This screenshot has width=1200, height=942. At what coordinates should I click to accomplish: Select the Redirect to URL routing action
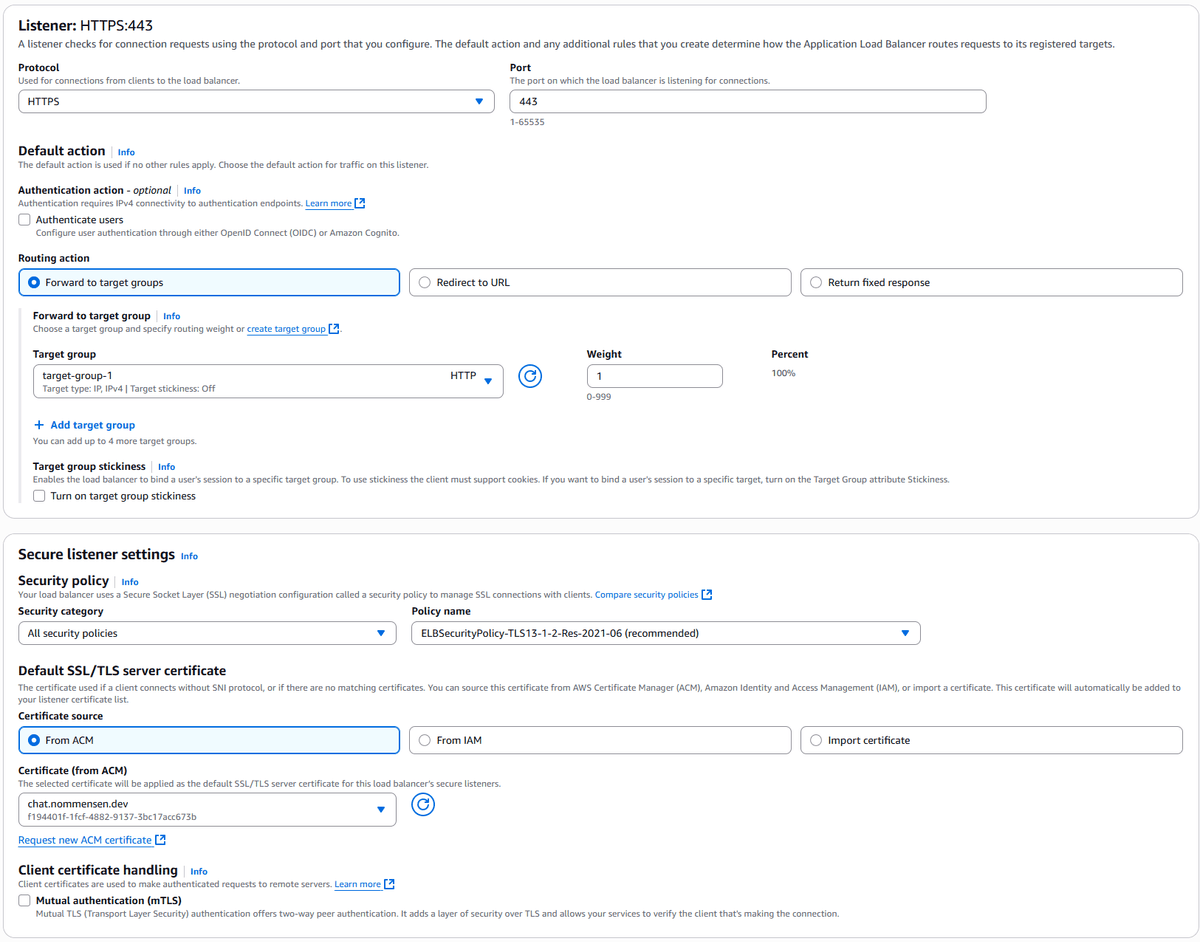point(425,283)
